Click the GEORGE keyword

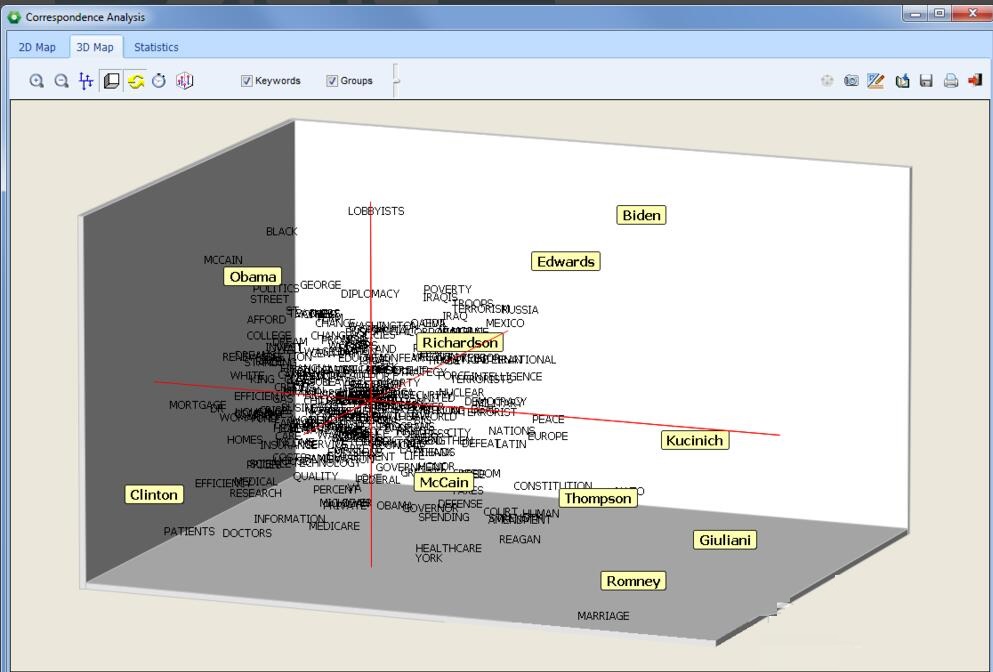[320, 285]
